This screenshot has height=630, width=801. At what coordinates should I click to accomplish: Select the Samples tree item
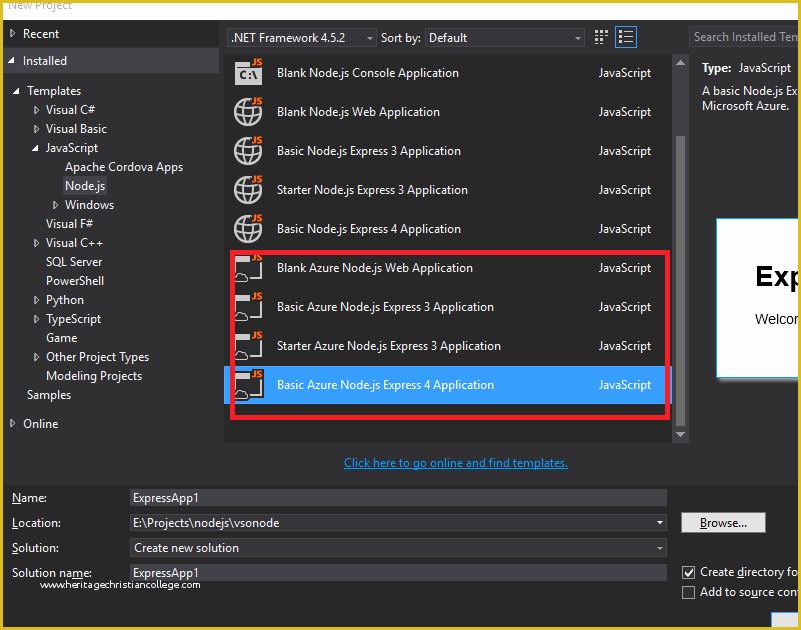(49, 395)
